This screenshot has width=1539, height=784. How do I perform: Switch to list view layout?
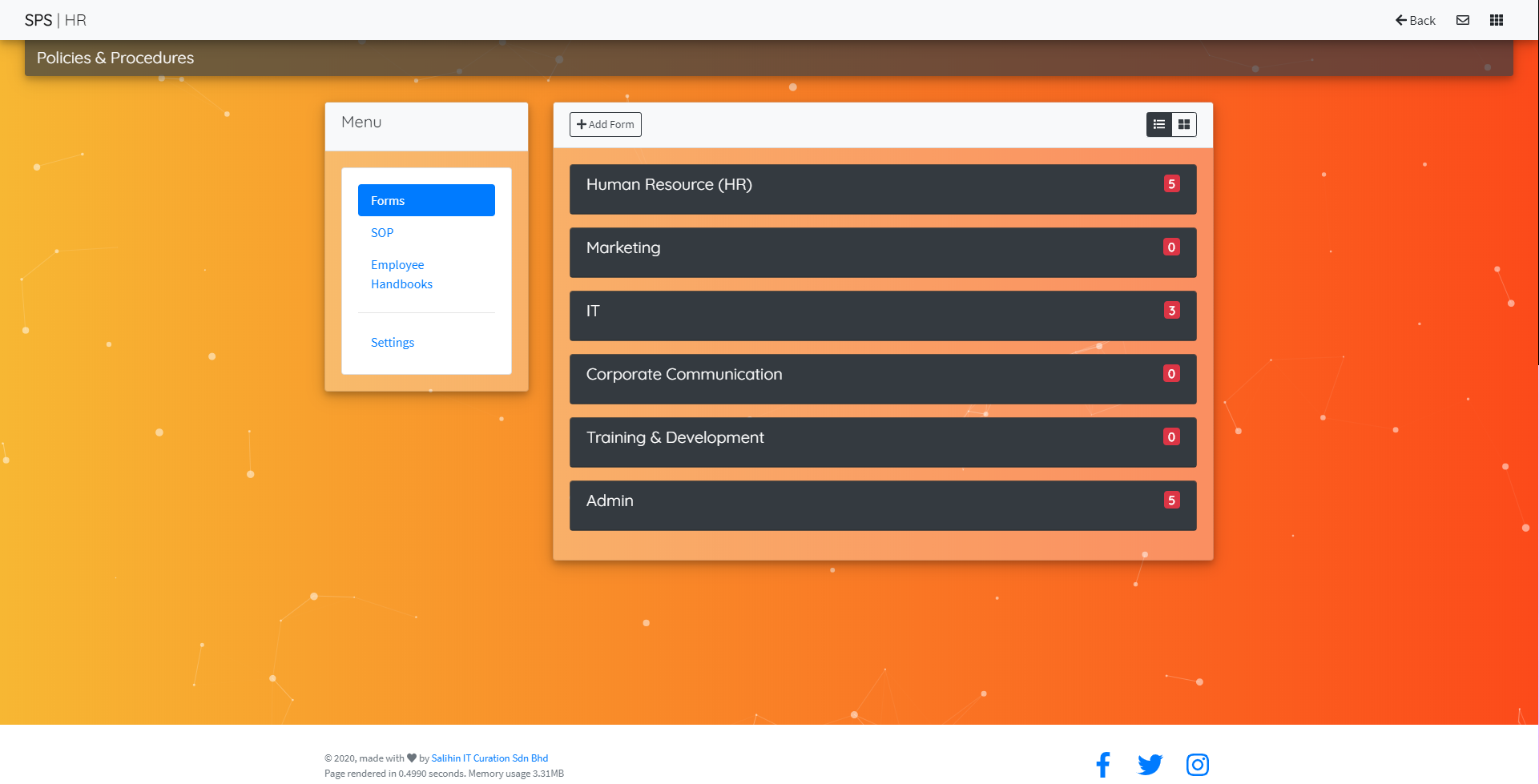click(1159, 124)
